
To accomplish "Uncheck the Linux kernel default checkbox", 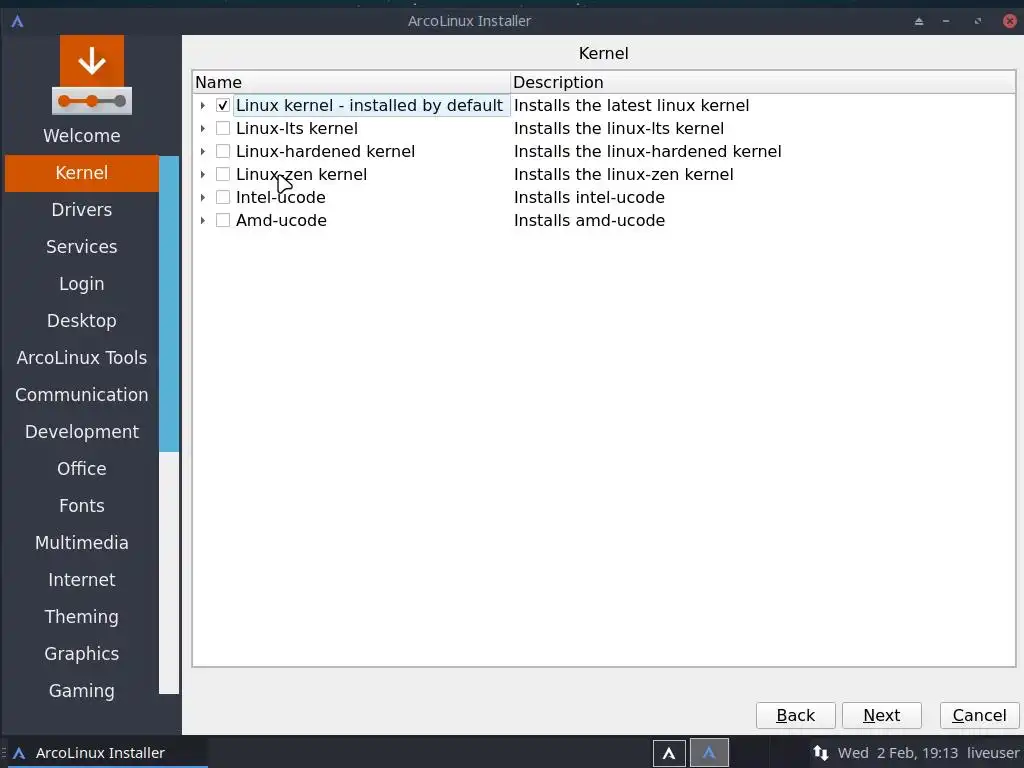I will [x=223, y=105].
